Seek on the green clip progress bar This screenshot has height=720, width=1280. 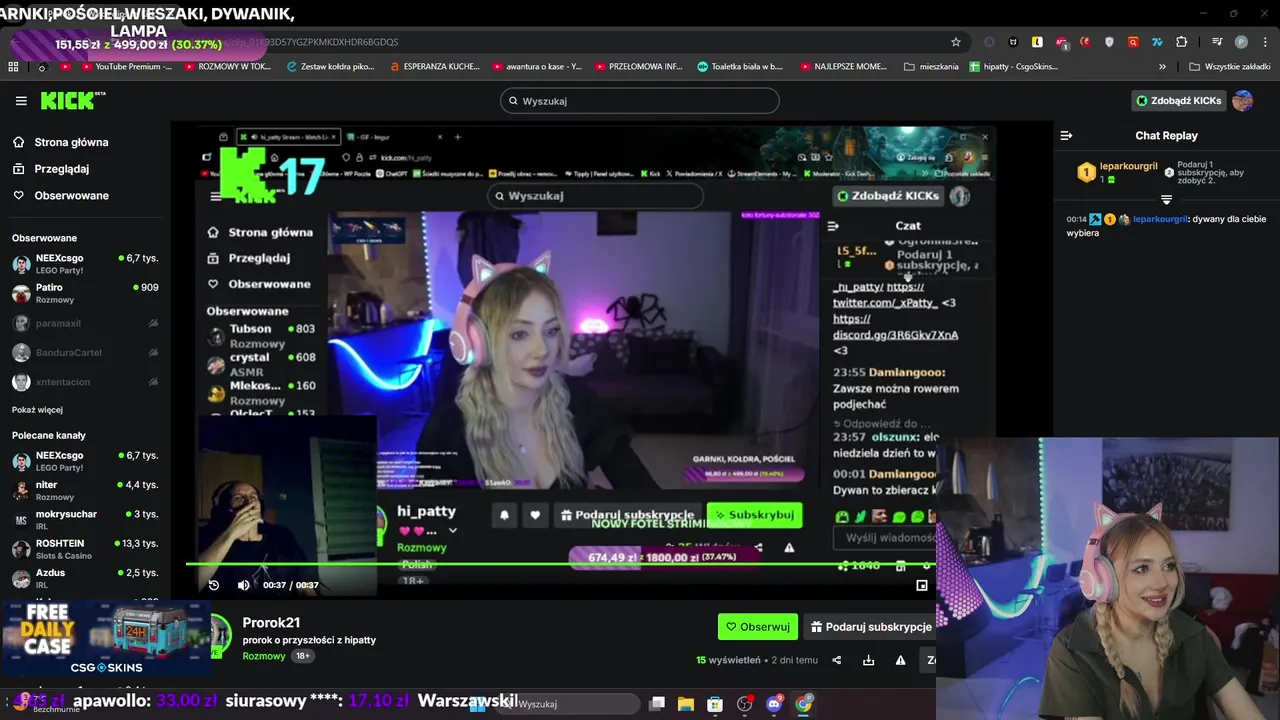(x=560, y=565)
